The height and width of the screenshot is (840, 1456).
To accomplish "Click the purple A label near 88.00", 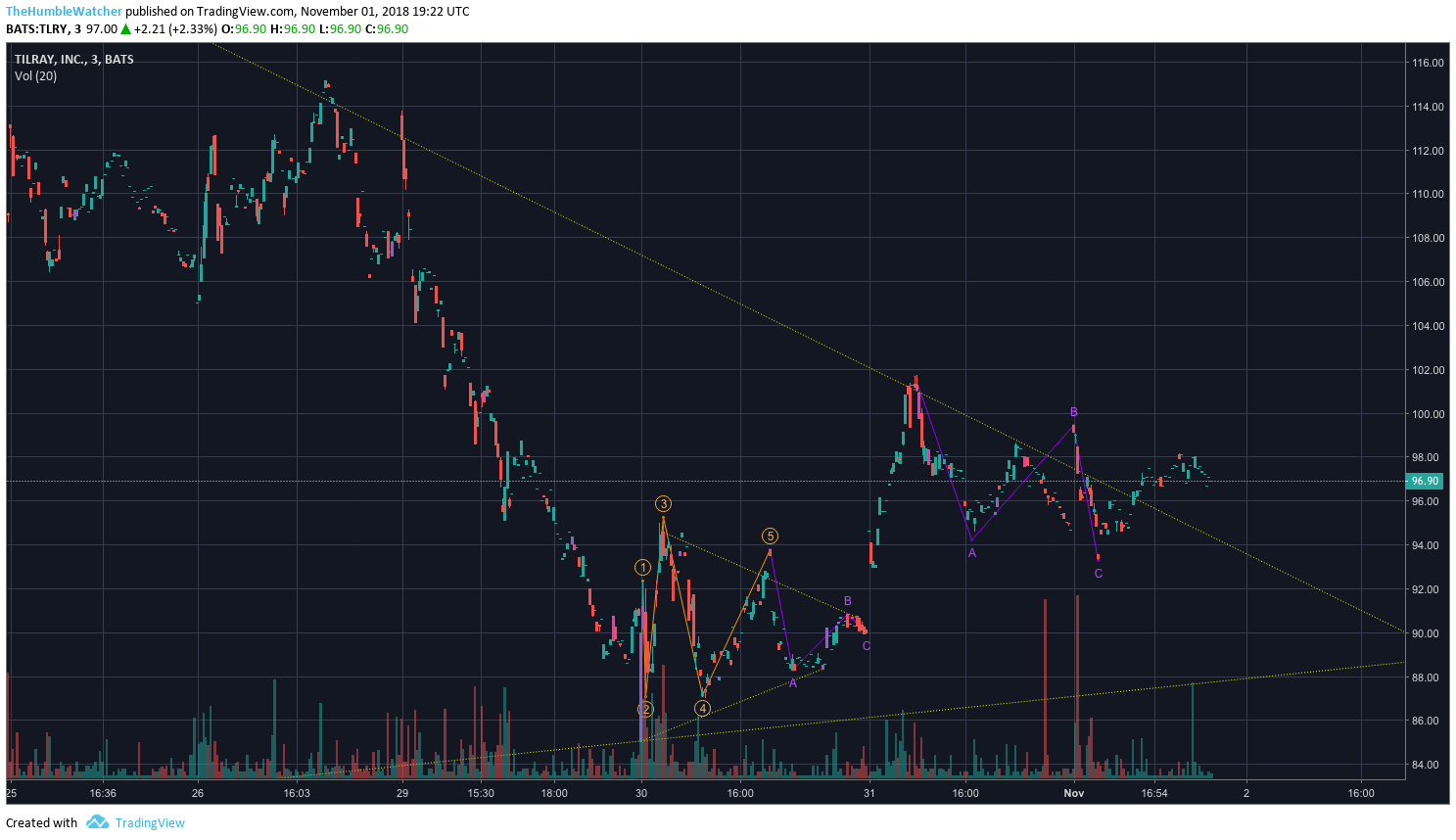I will click(x=793, y=683).
